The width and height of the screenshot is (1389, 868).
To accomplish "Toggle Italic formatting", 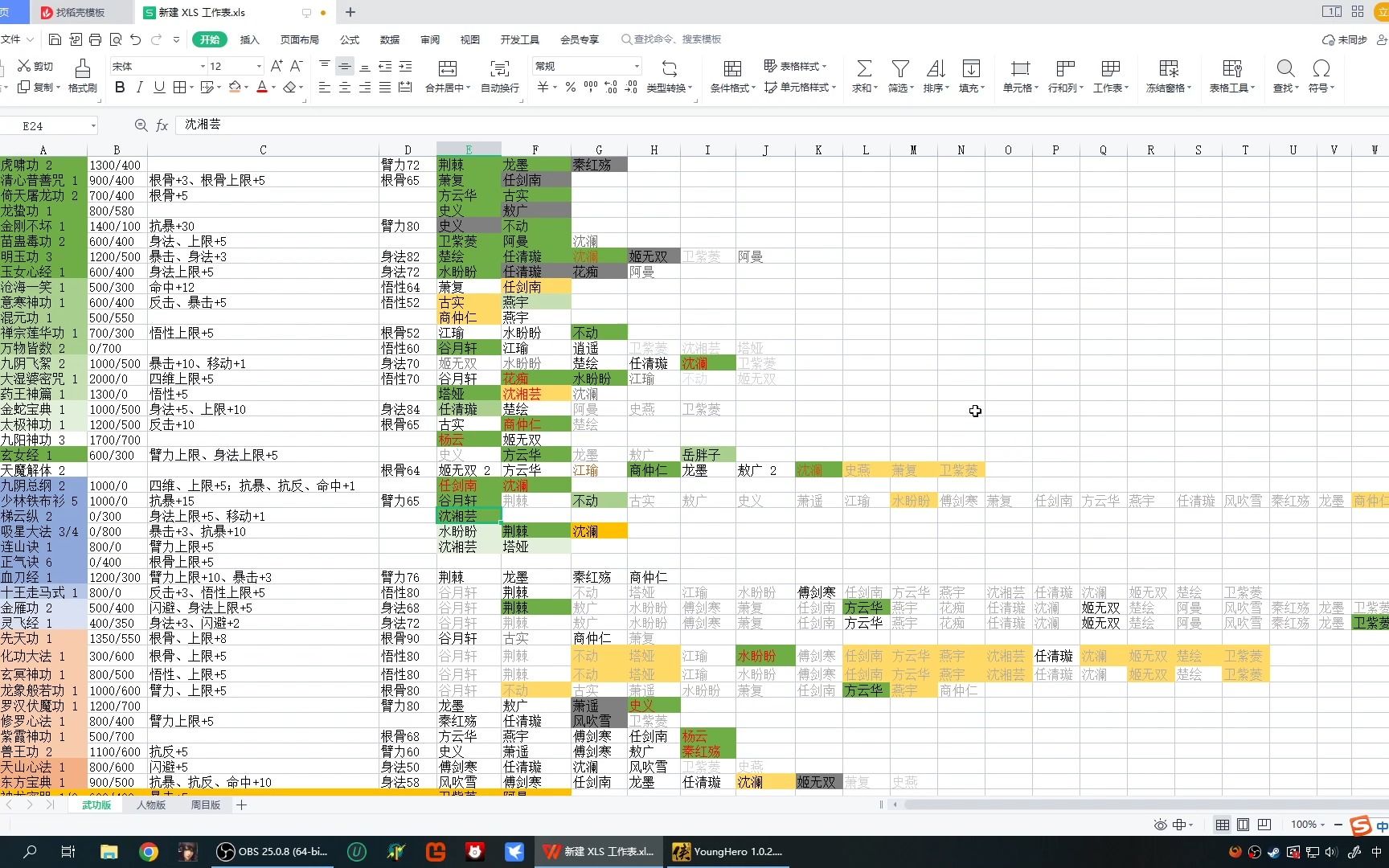I will tap(140, 87).
